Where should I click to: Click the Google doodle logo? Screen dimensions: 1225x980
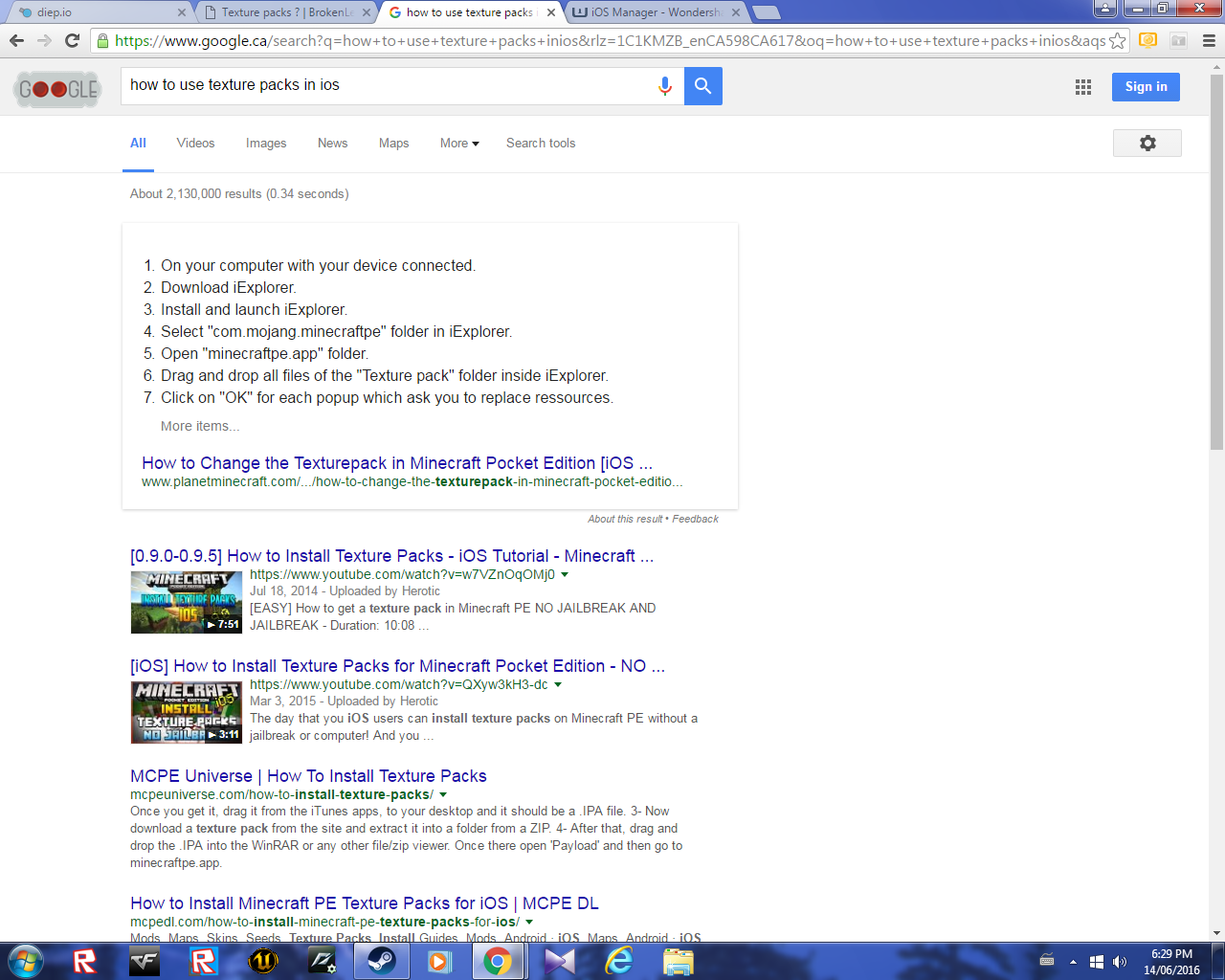[x=58, y=89]
